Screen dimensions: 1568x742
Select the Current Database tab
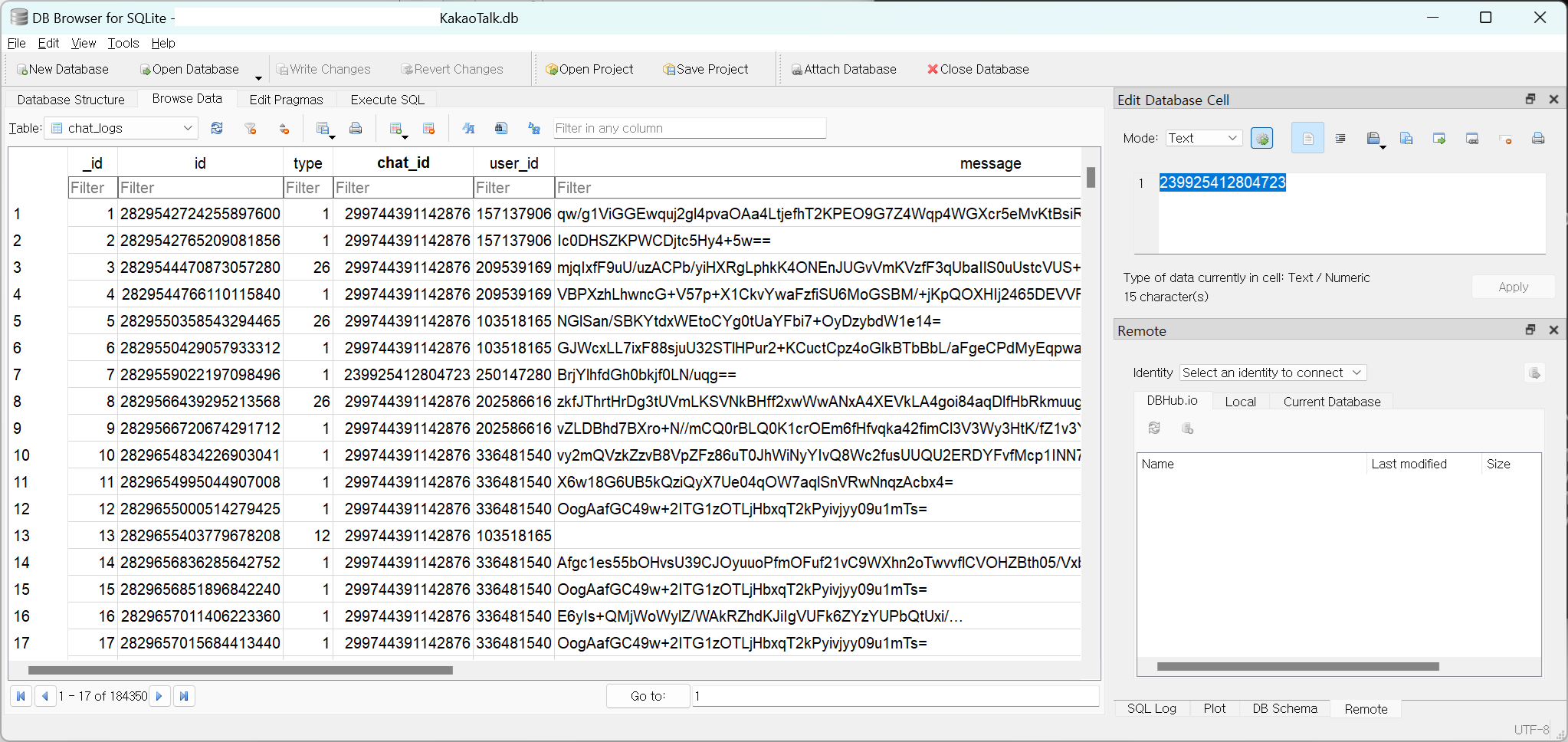pyautogui.click(x=1331, y=402)
